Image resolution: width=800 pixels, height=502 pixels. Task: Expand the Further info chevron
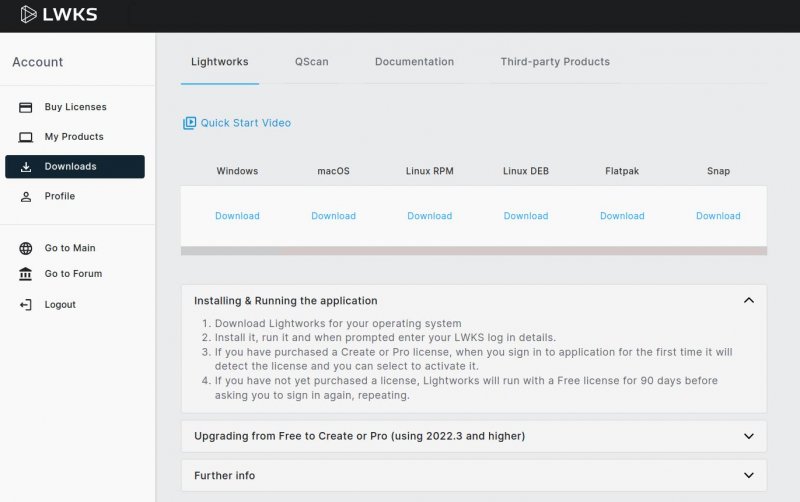tap(748, 475)
